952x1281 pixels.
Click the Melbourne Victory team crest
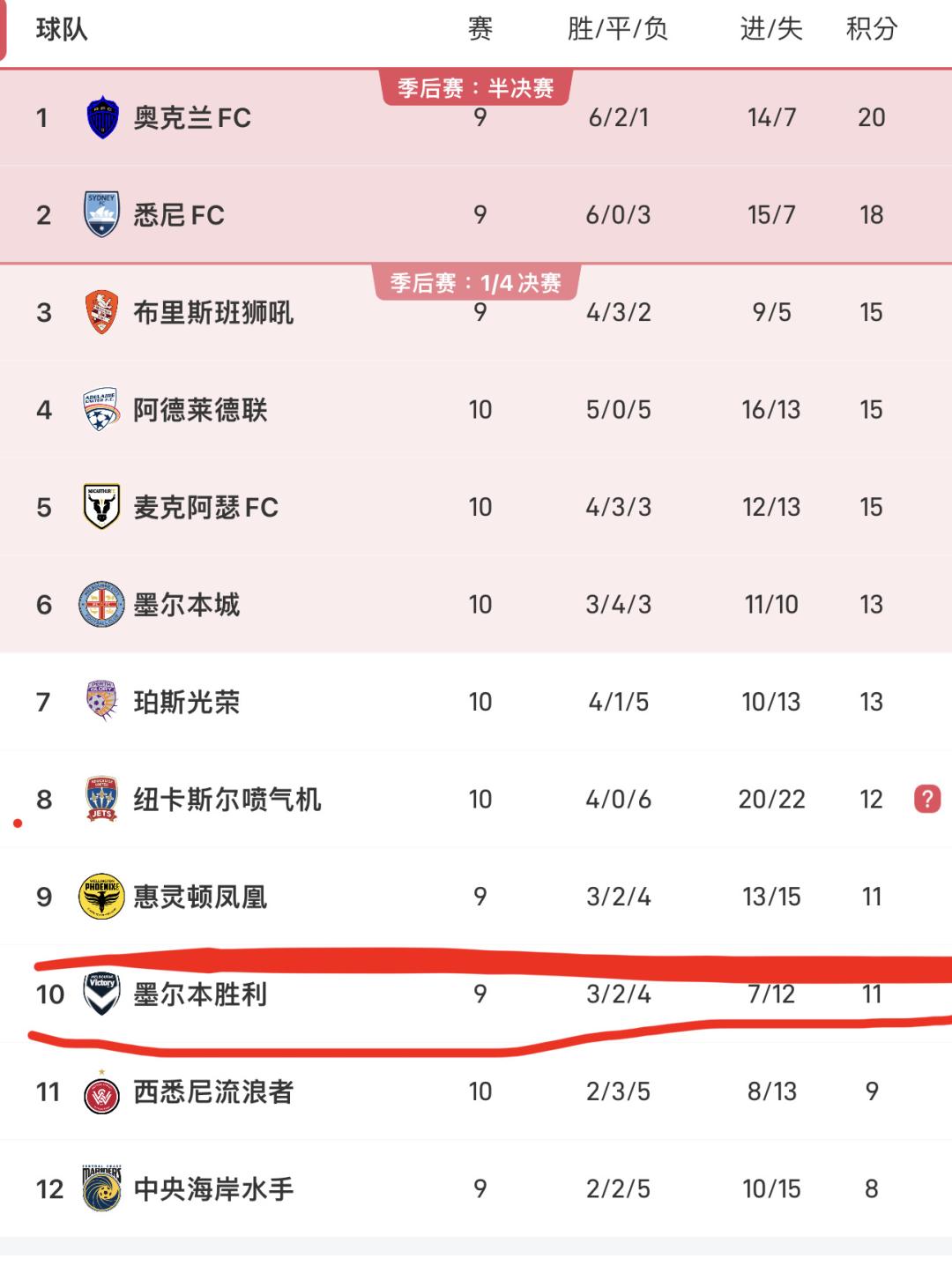pos(102,994)
